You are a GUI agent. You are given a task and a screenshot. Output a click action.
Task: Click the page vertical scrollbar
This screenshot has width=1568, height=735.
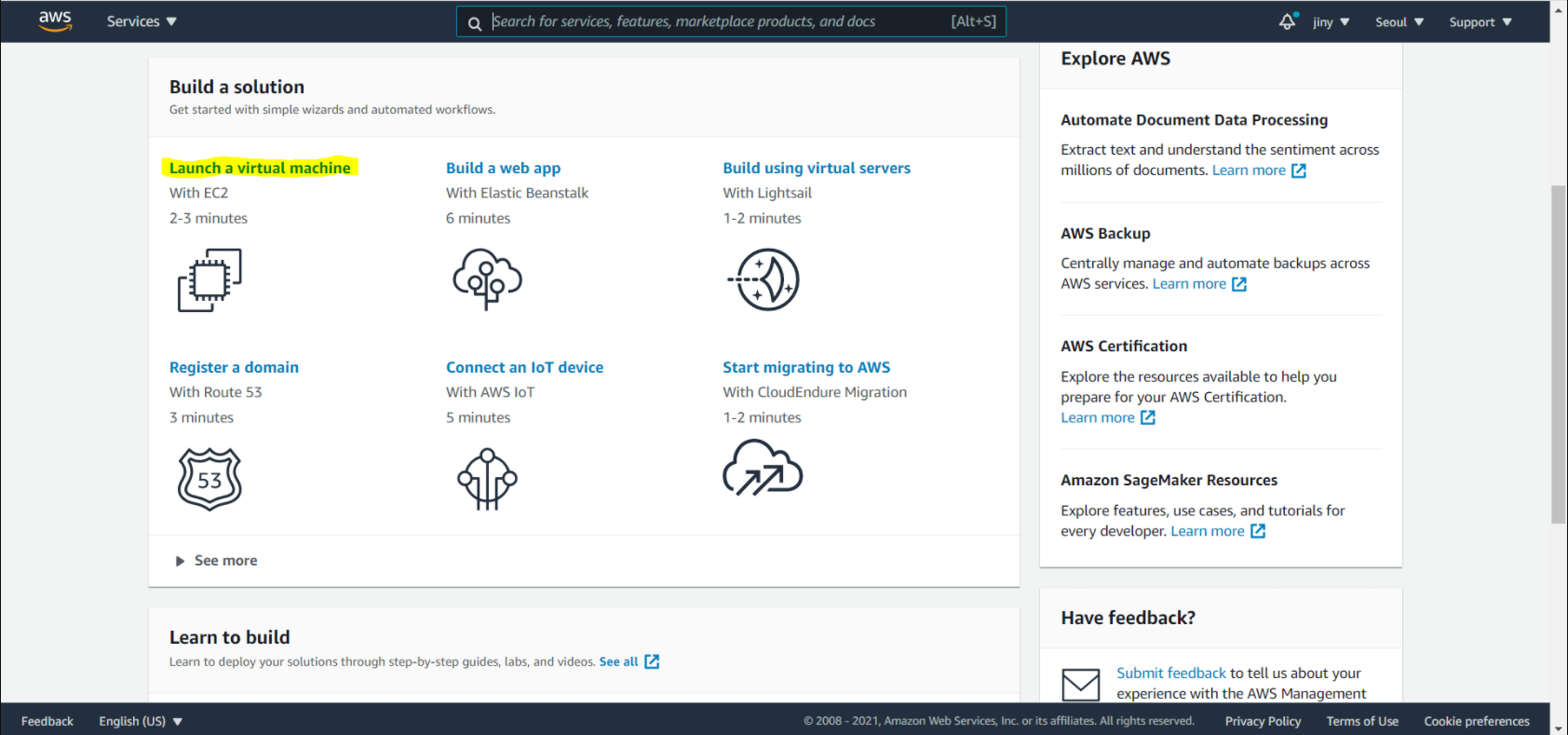[1558, 354]
